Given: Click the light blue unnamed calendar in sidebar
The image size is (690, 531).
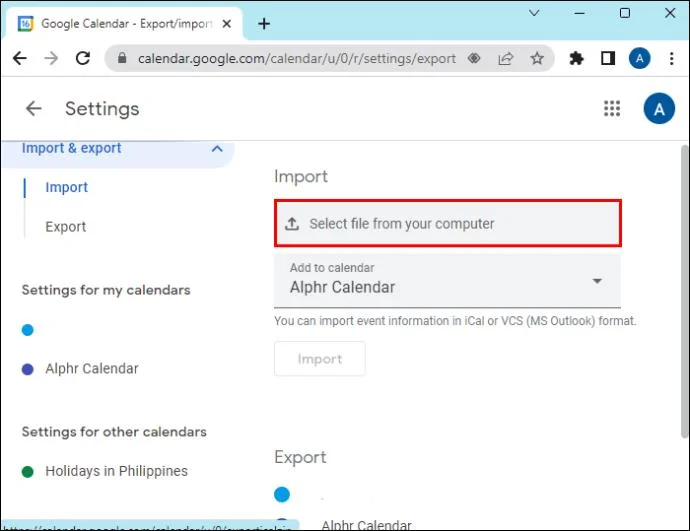Looking at the screenshot, I should [x=27, y=330].
